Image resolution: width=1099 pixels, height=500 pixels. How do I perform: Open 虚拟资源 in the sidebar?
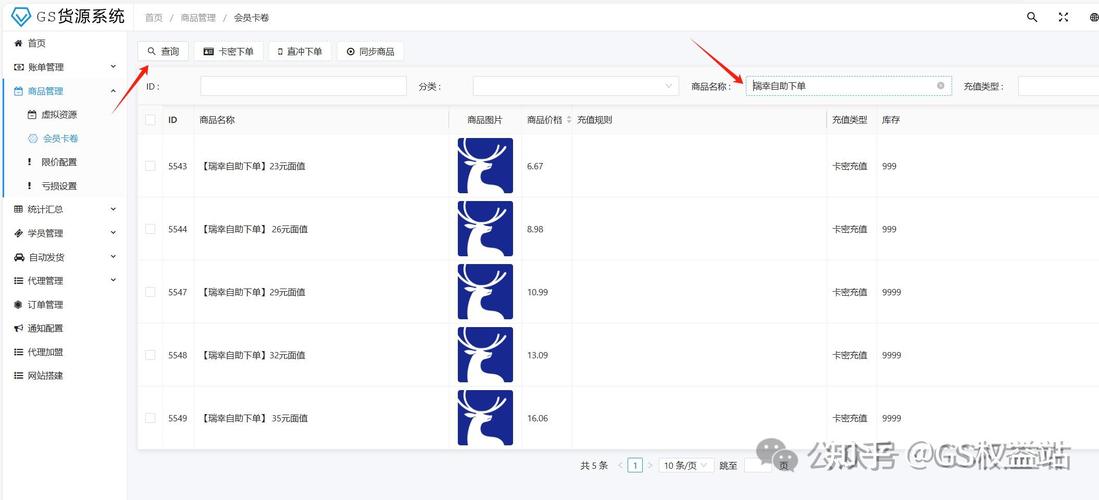(x=59, y=115)
